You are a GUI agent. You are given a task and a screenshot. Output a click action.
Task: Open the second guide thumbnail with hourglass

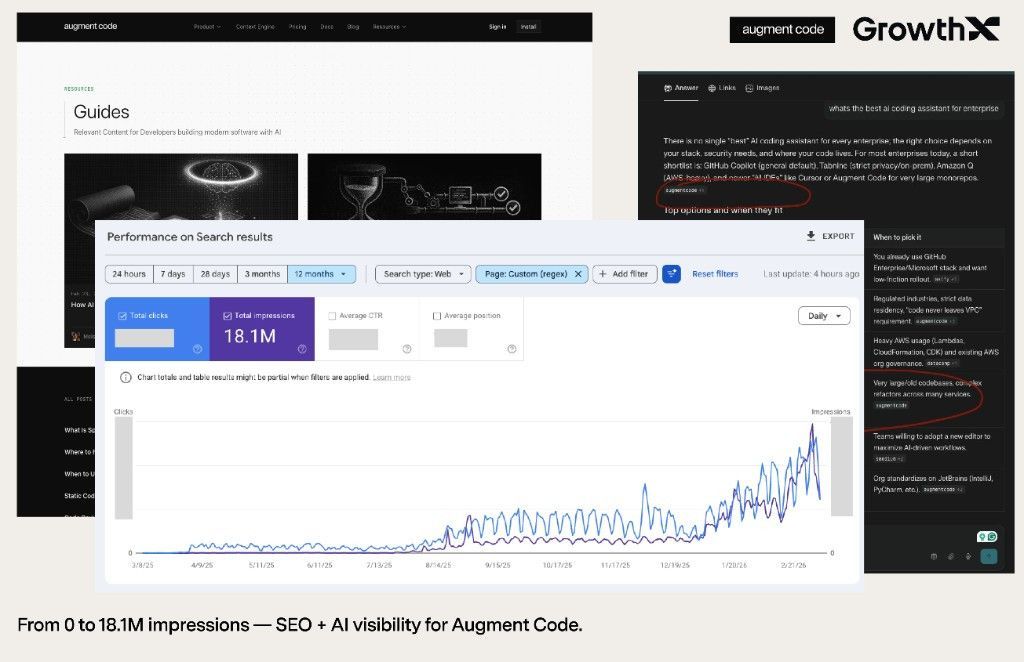tap(424, 187)
